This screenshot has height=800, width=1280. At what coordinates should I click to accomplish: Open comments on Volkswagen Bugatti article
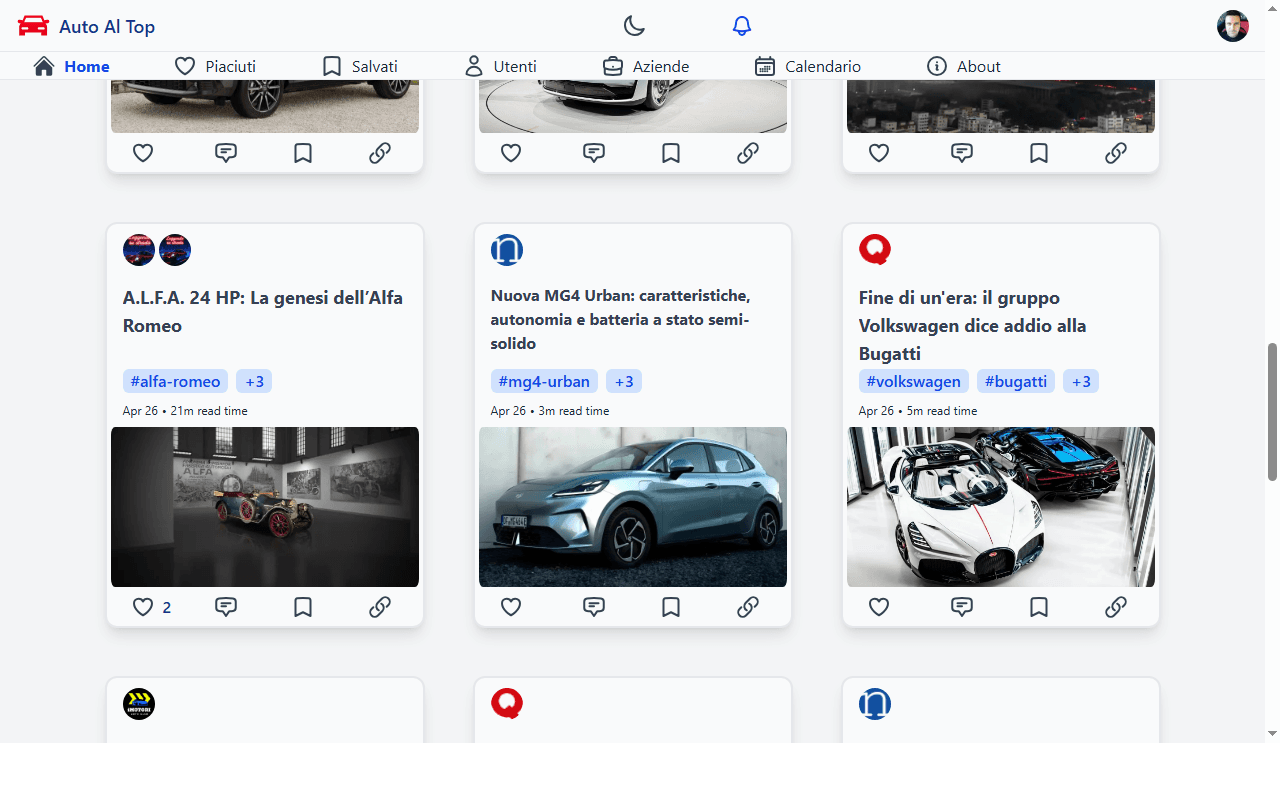coord(962,607)
